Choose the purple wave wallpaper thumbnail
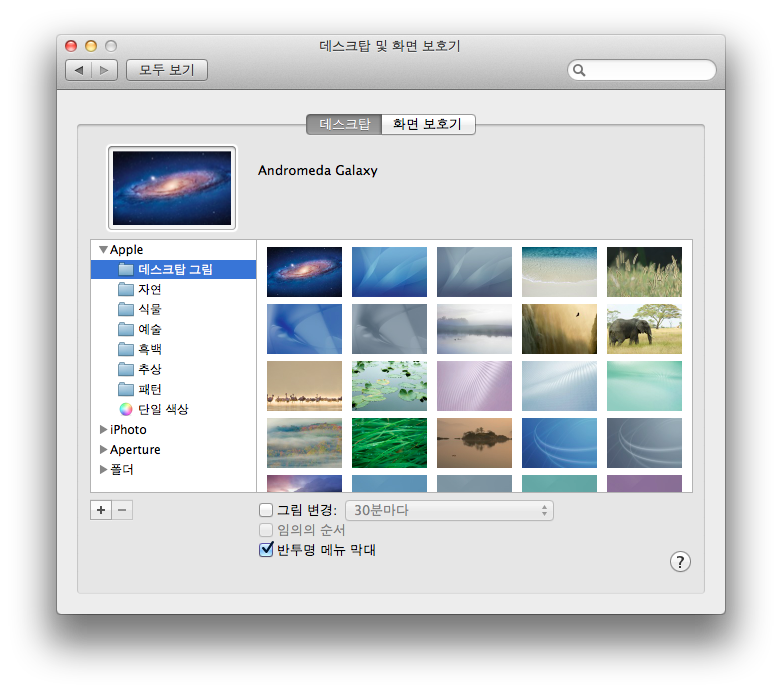Viewport: 782px width, 693px height. point(474,386)
